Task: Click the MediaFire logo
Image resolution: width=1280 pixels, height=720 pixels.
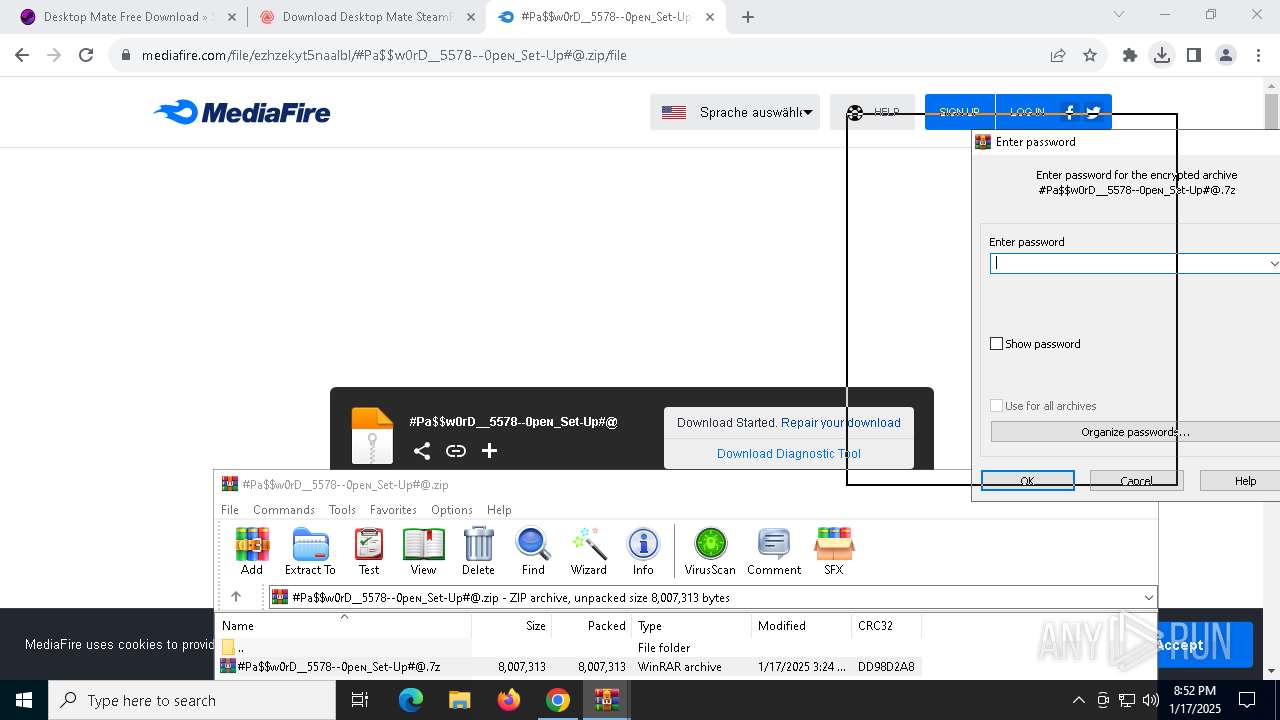Action: tap(242, 112)
